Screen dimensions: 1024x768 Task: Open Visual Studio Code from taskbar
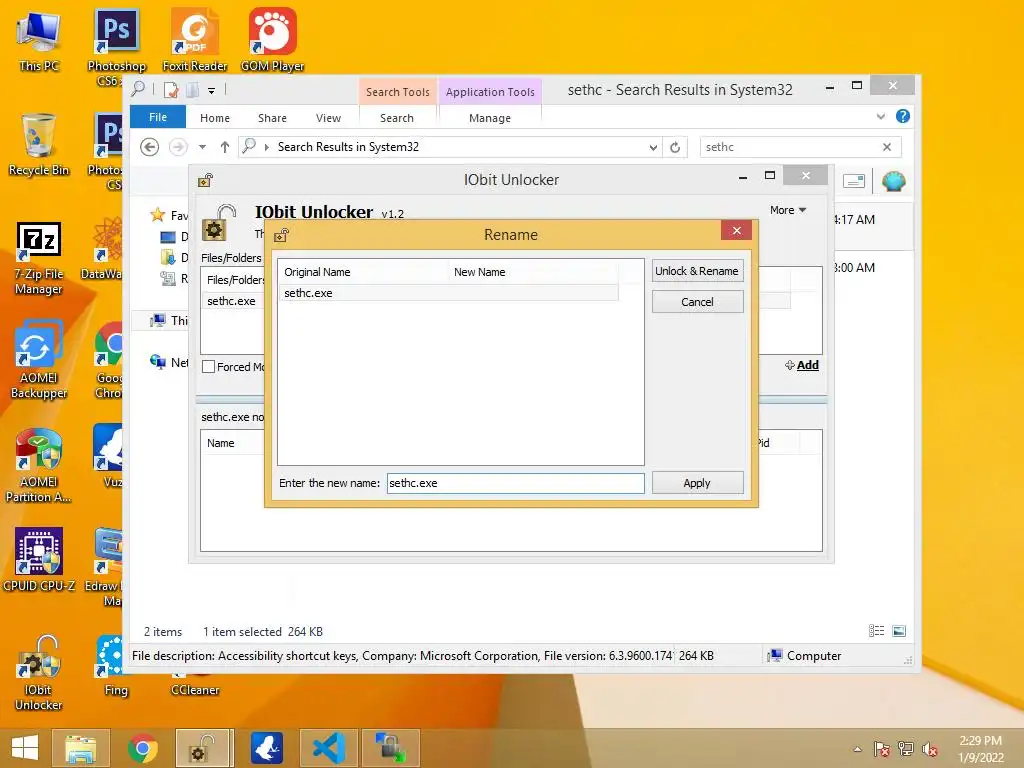(x=328, y=748)
